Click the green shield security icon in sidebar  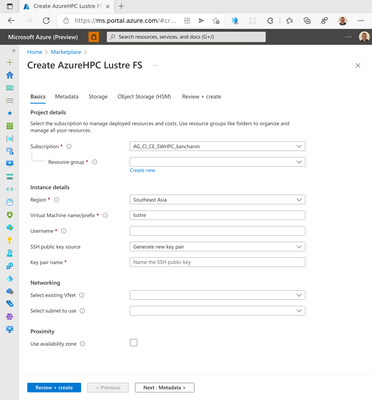[10, 215]
